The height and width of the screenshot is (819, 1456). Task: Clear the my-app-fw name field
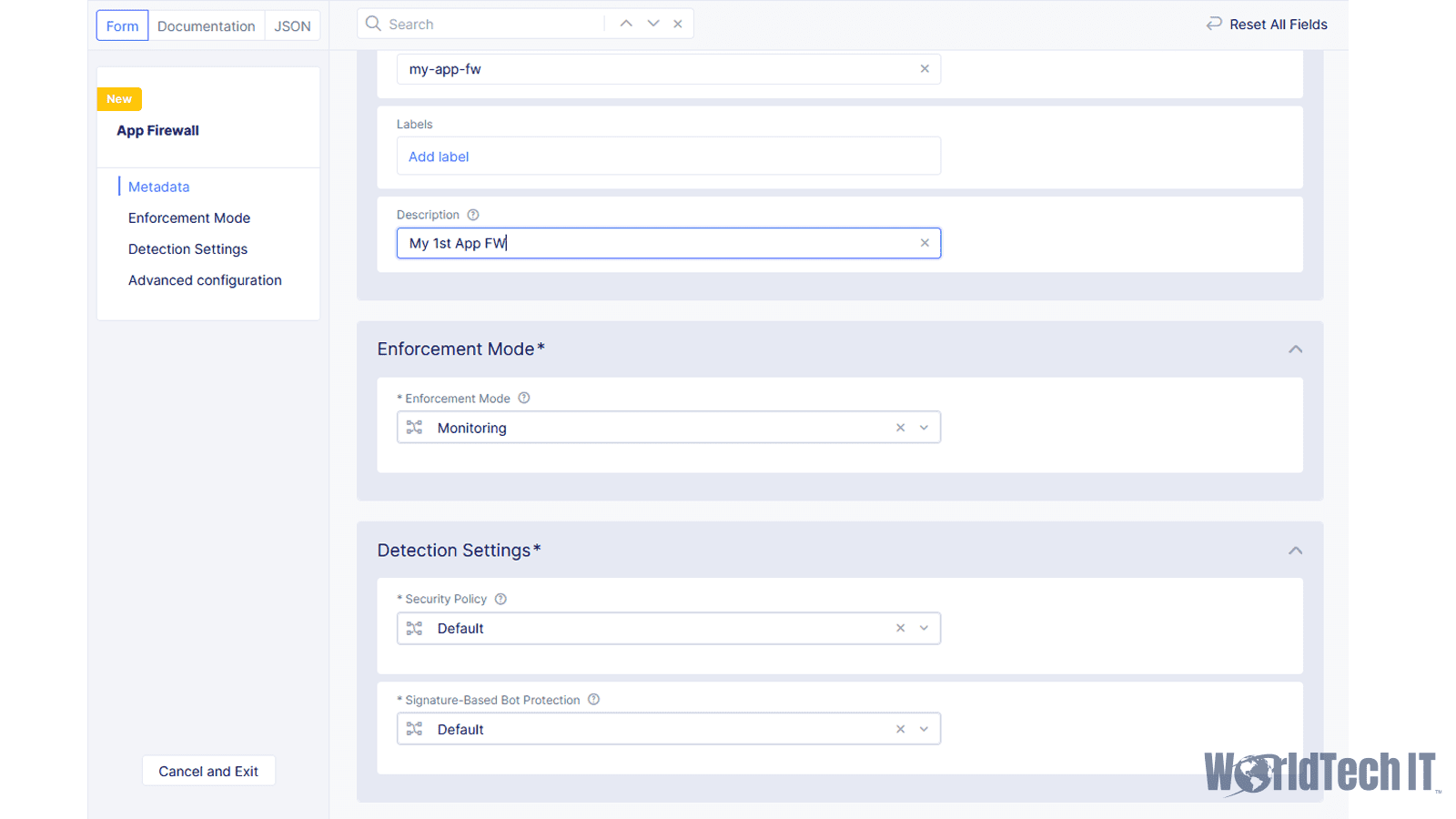coord(925,68)
